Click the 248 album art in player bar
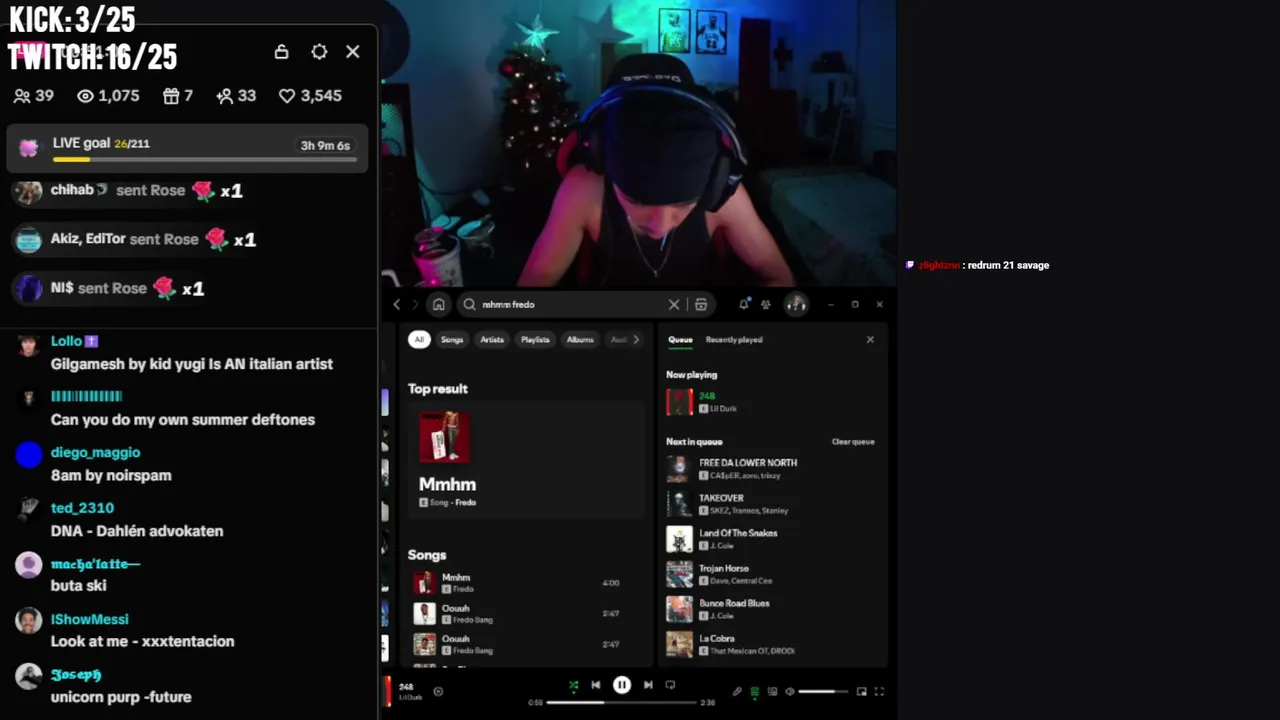 [x=387, y=691]
